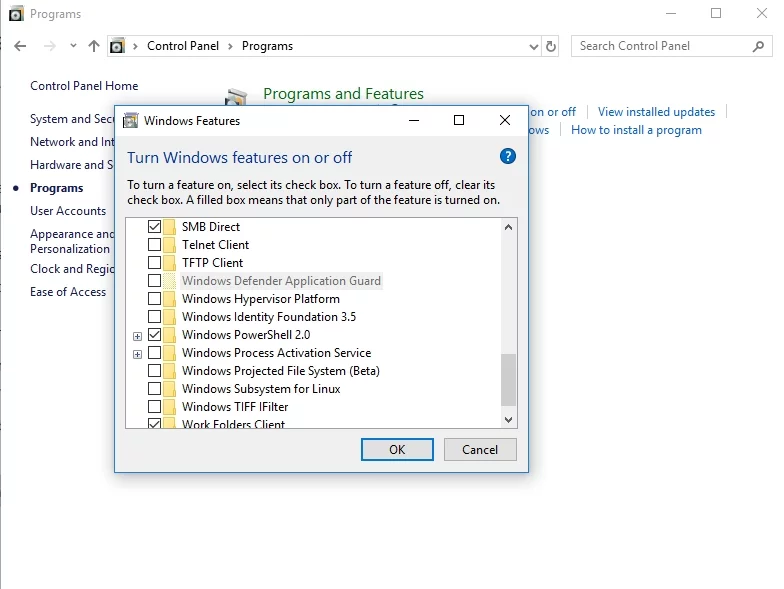The image size is (784, 589).
Task: Select Programs in the sidebar
Action: pos(56,188)
